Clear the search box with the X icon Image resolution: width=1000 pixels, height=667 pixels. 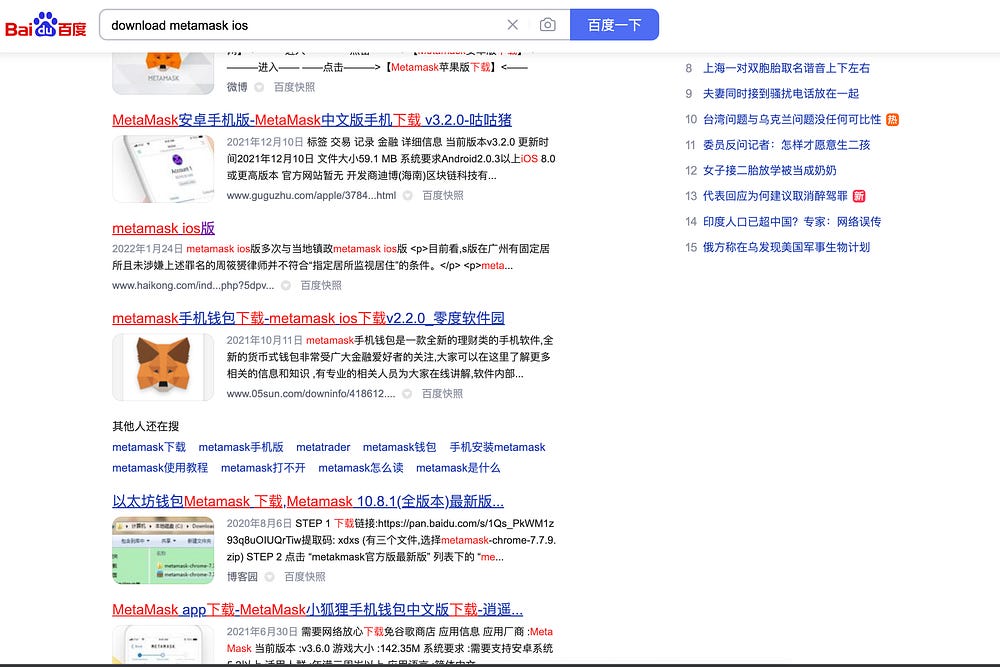pos(512,25)
